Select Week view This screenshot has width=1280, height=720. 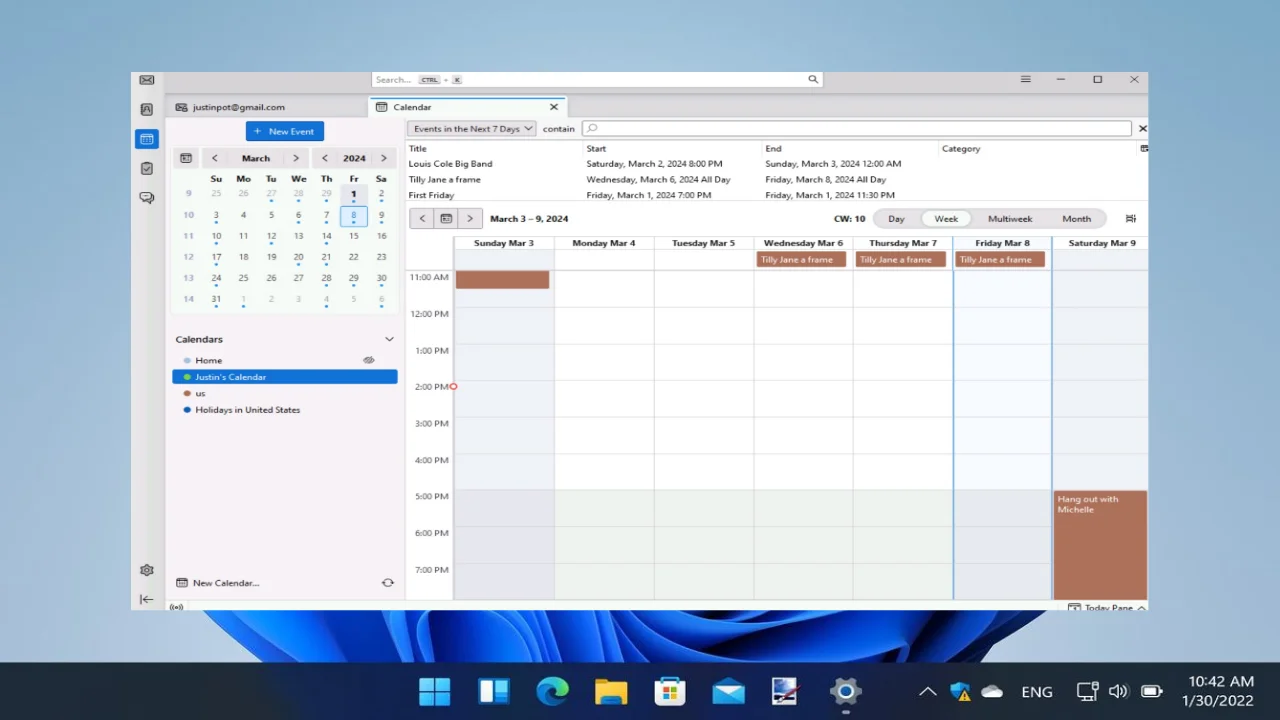click(x=946, y=218)
